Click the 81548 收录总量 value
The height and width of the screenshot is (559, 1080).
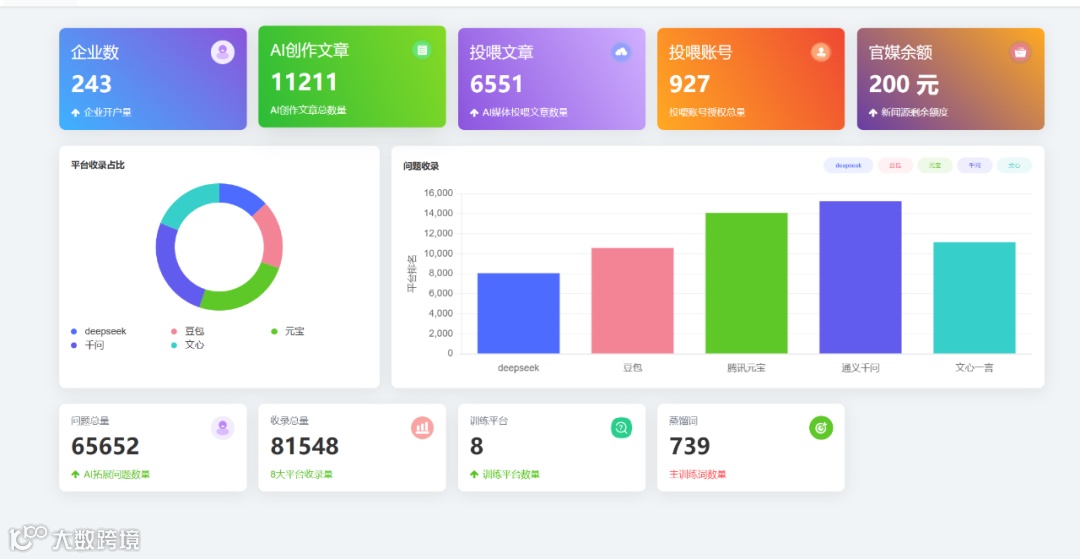304,446
